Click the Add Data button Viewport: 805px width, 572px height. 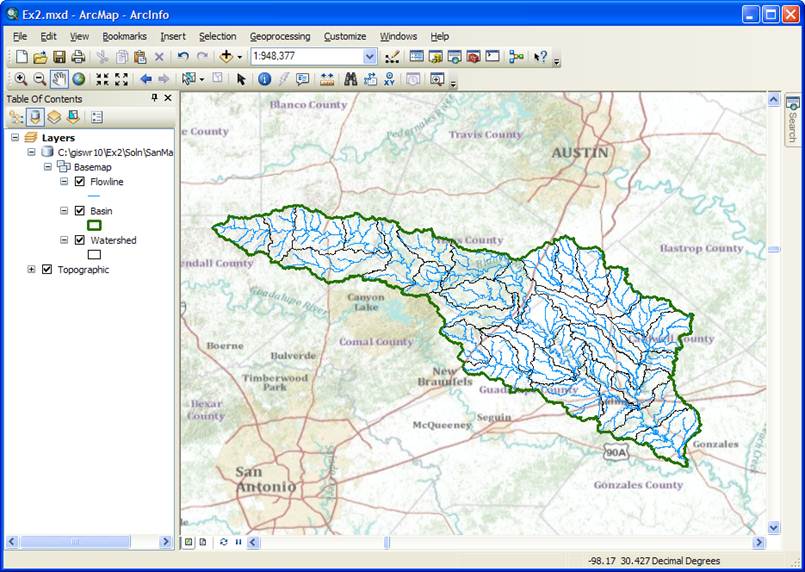pos(226,57)
